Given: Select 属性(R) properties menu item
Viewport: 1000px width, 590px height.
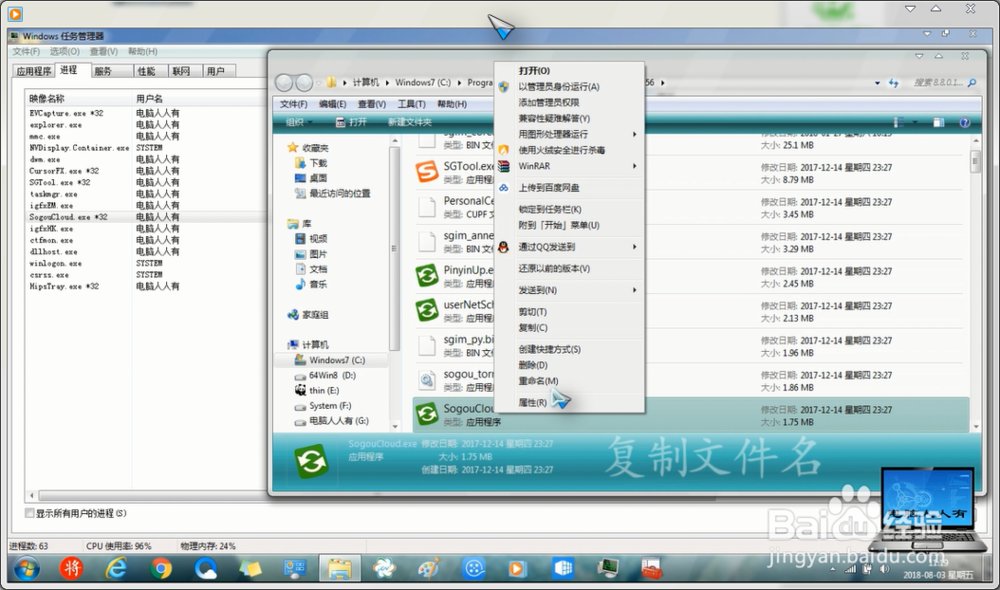Looking at the screenshot, I should (533, 402).
